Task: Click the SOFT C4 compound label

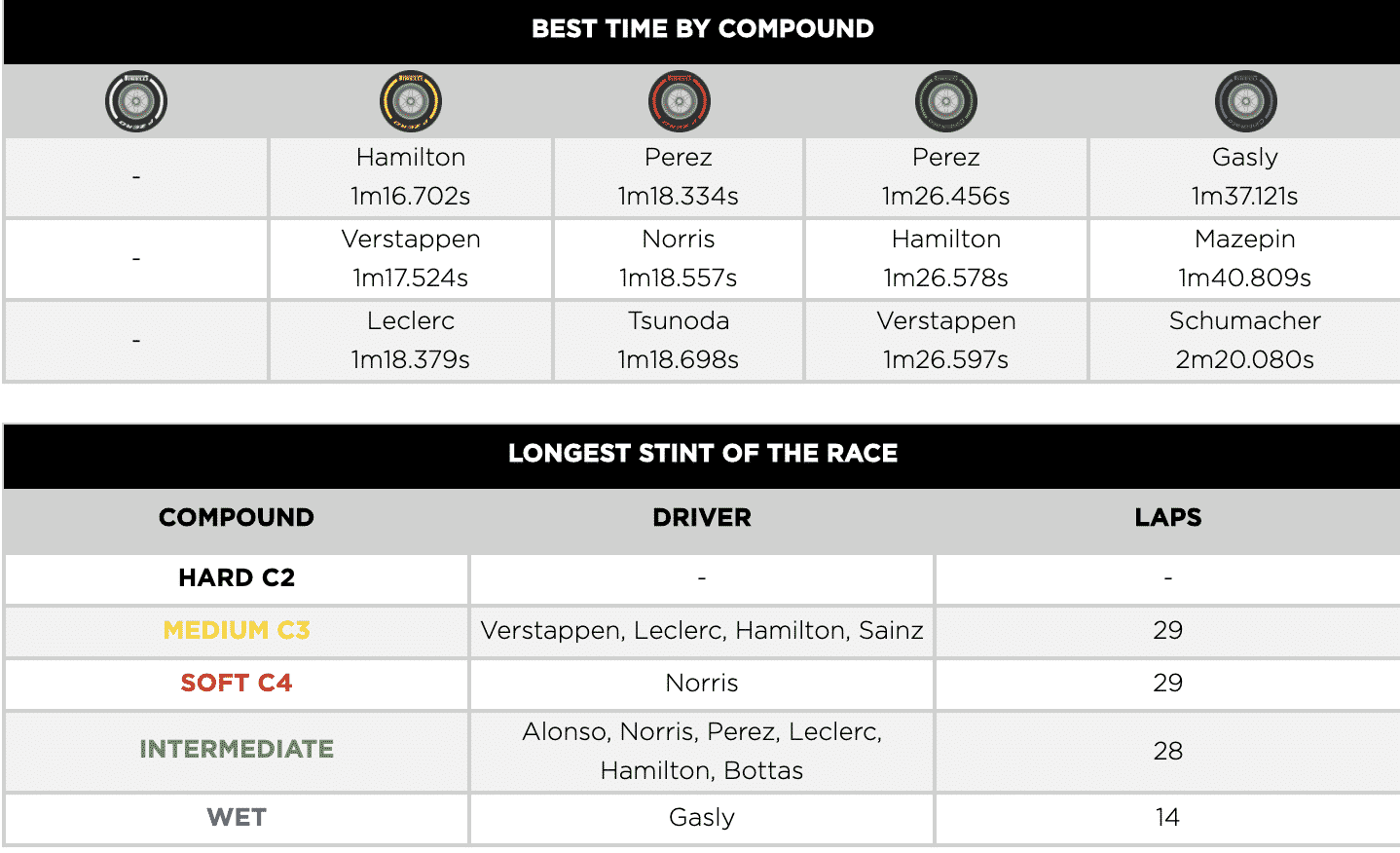Action: click(x=237, y=684)
